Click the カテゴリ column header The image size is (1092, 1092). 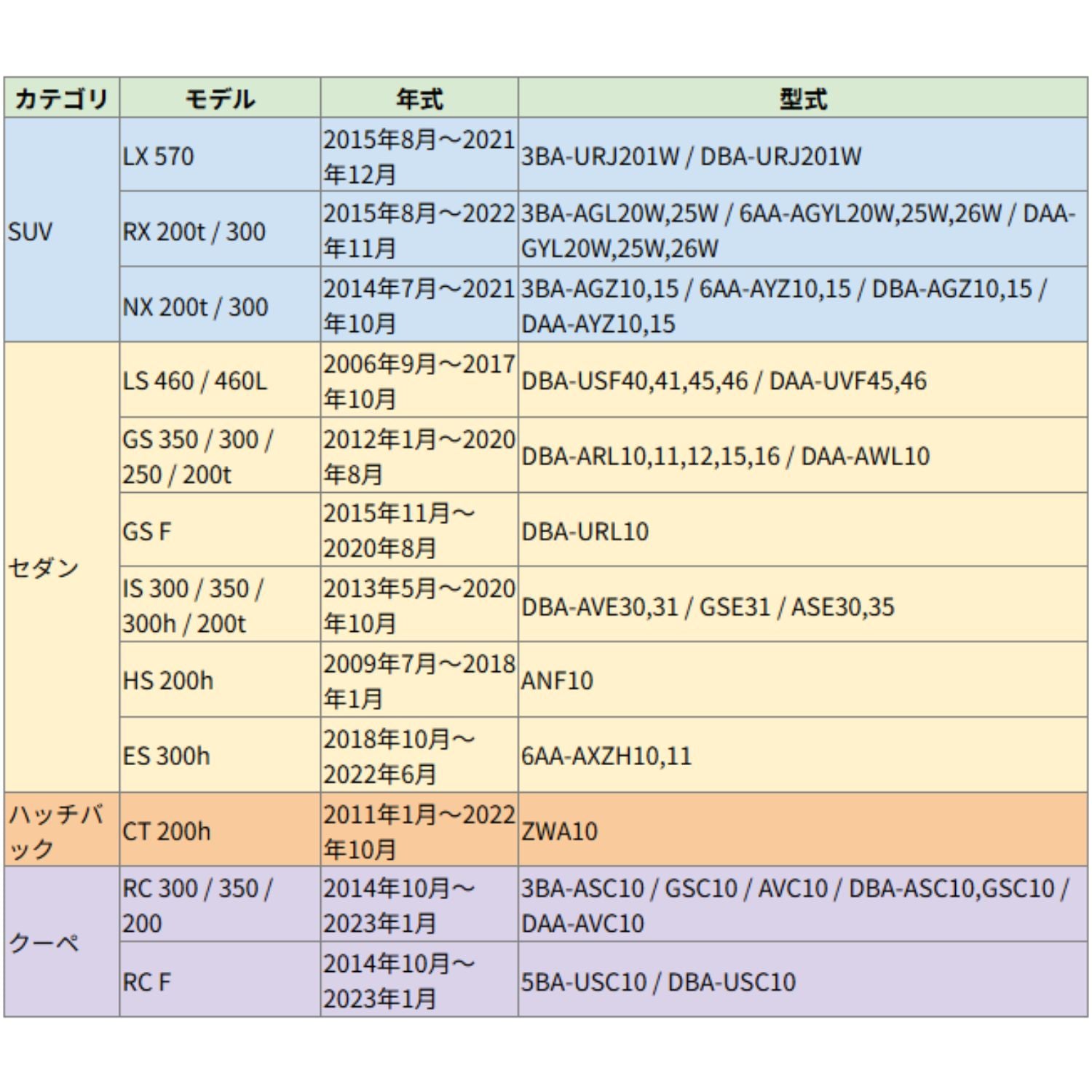[62, 98]
